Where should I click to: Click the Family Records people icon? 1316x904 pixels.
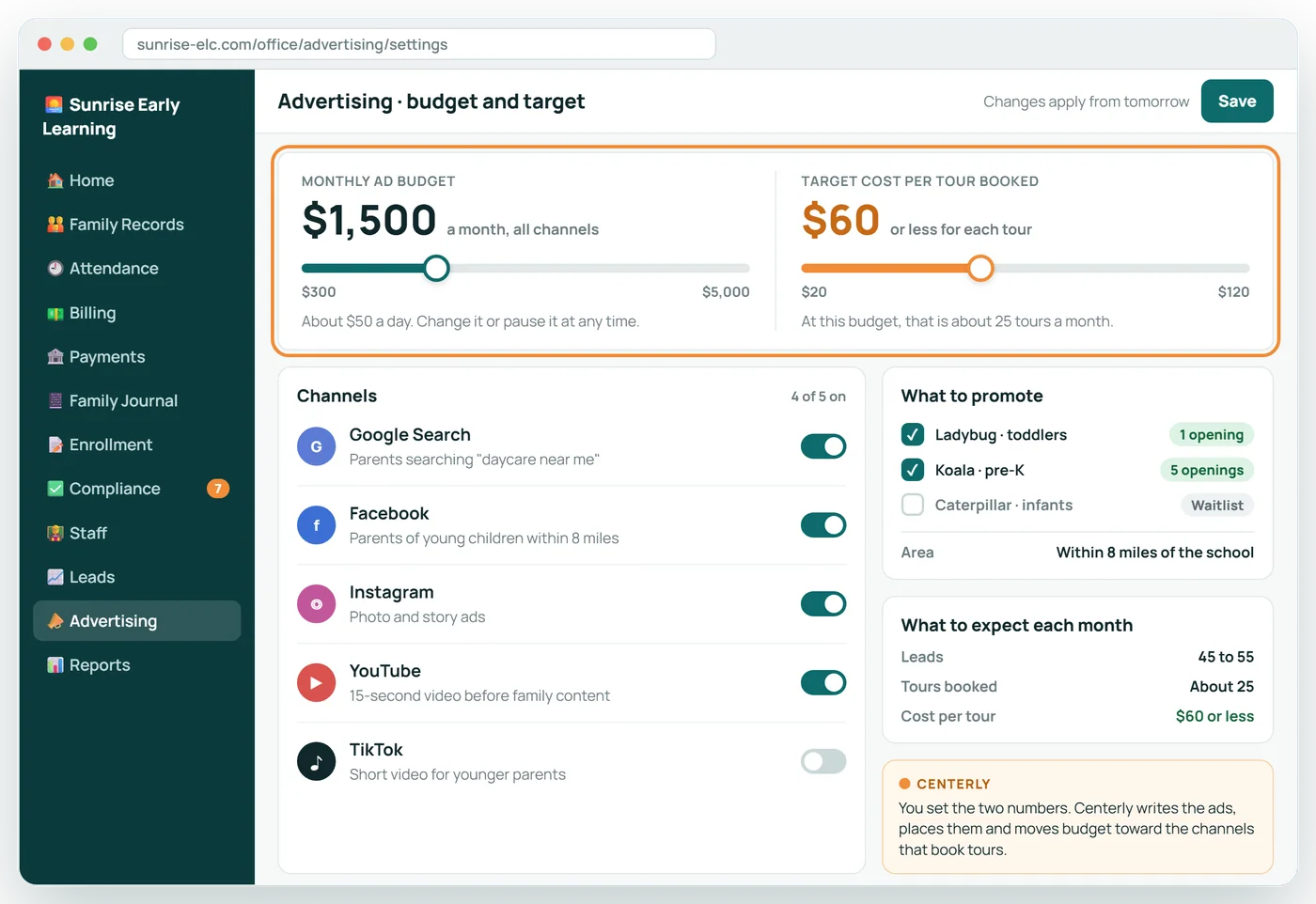(55, 225)
